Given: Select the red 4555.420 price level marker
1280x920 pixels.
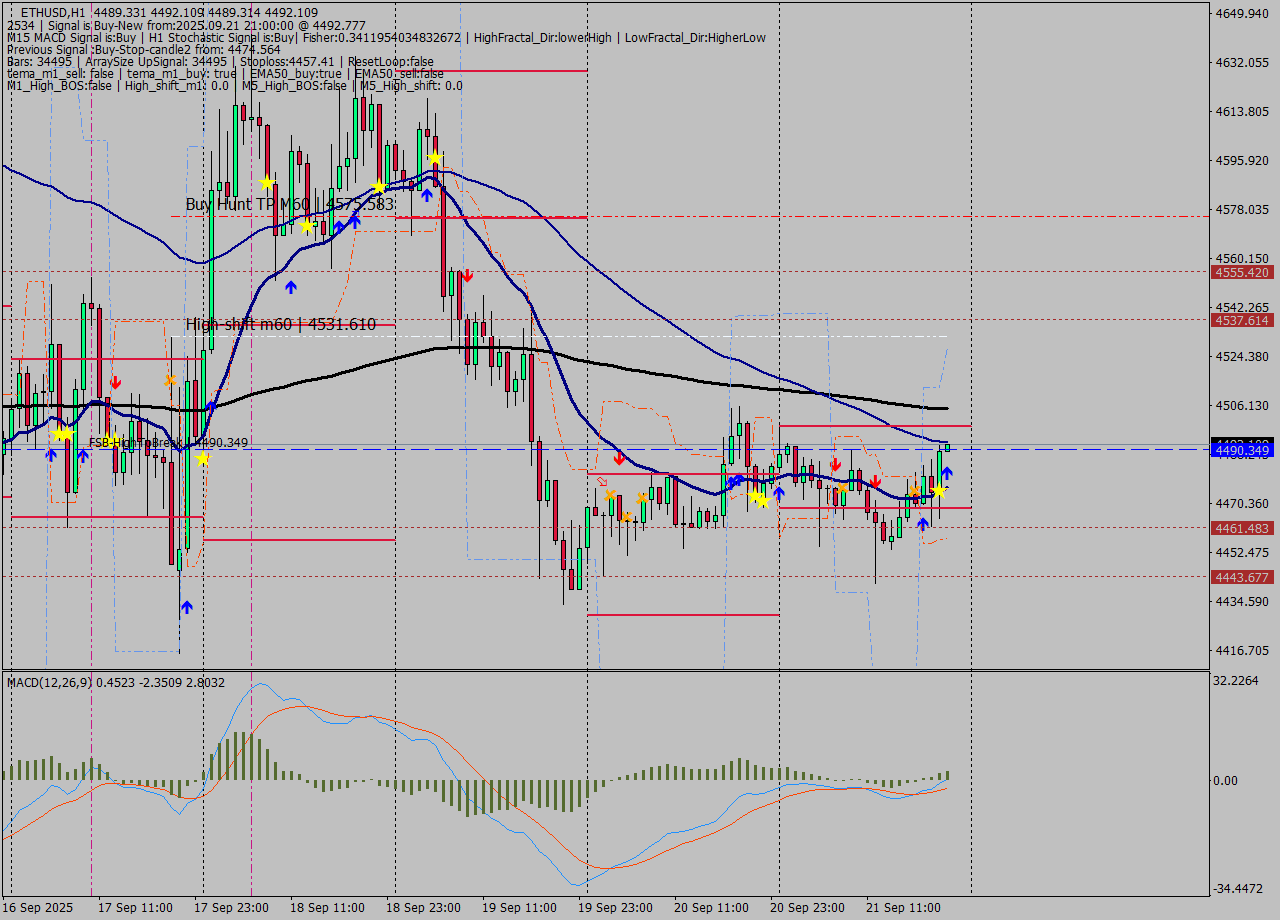Looking at the screenshot, I should tap(1240, 272).
